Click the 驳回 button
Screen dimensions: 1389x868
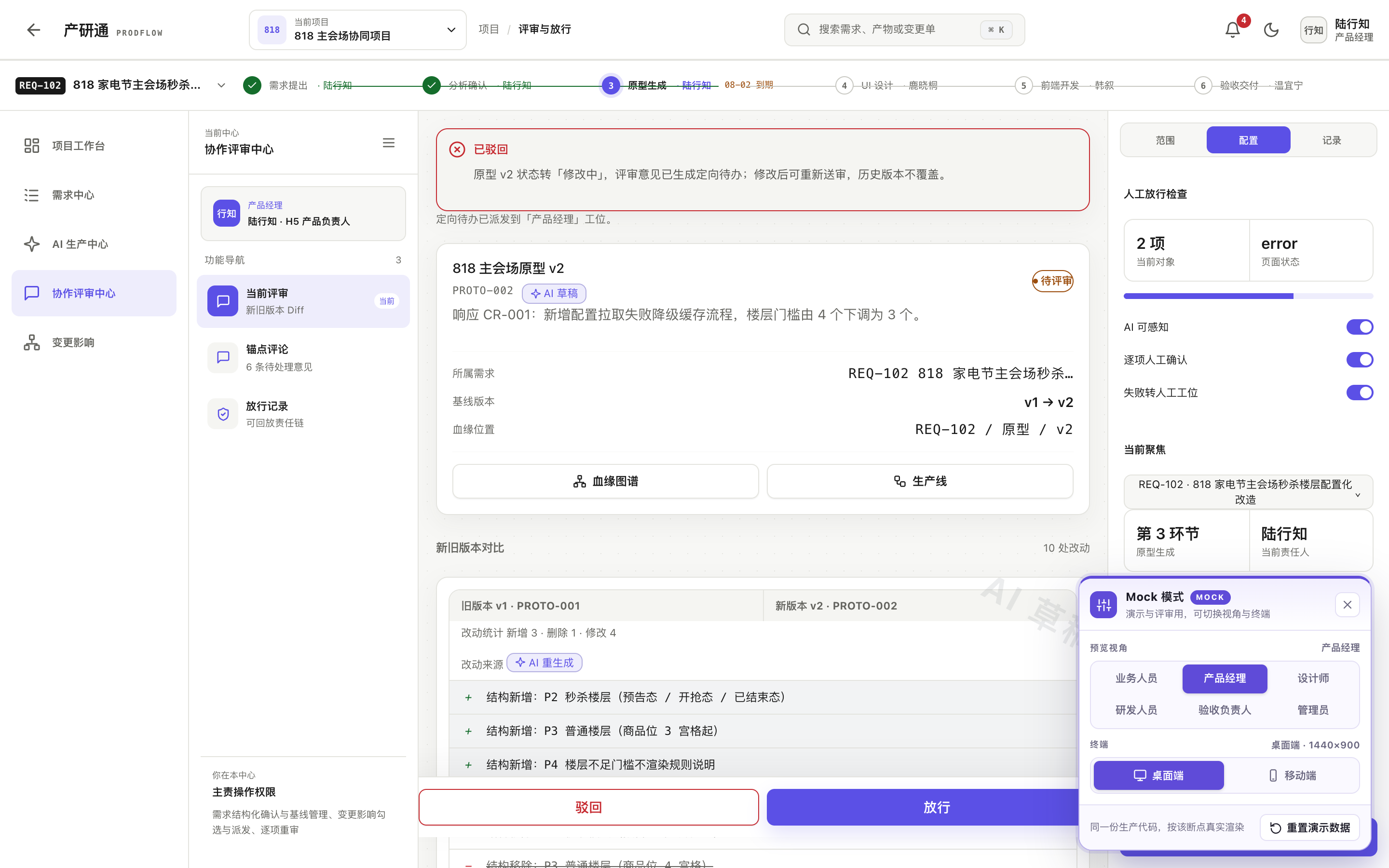click(x=588, y=807)
